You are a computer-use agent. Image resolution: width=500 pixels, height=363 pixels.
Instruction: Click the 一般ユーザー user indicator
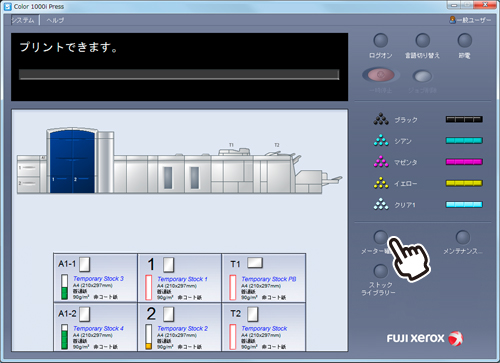(470, 20)
